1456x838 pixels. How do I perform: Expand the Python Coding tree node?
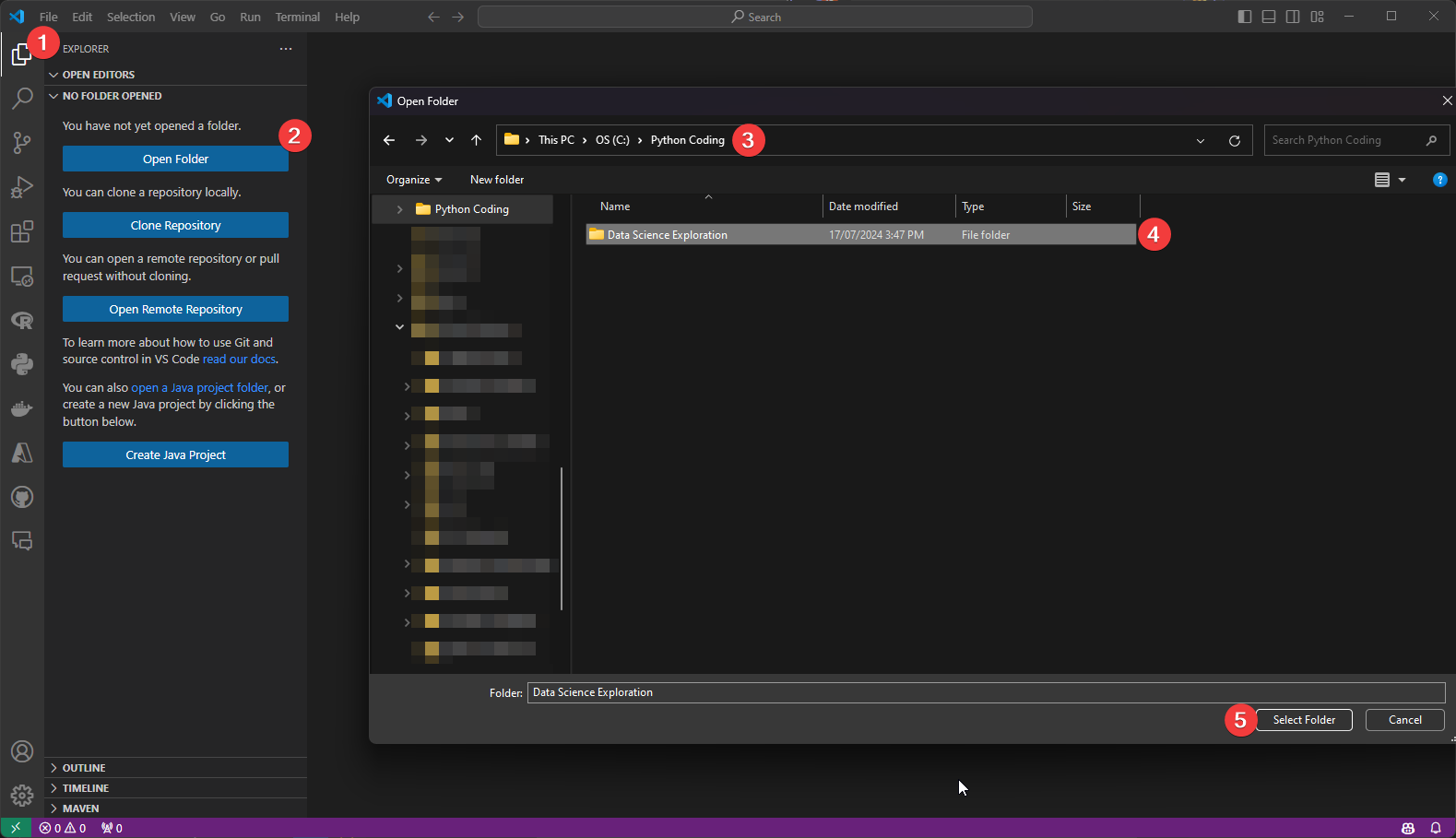coord(399,209)
